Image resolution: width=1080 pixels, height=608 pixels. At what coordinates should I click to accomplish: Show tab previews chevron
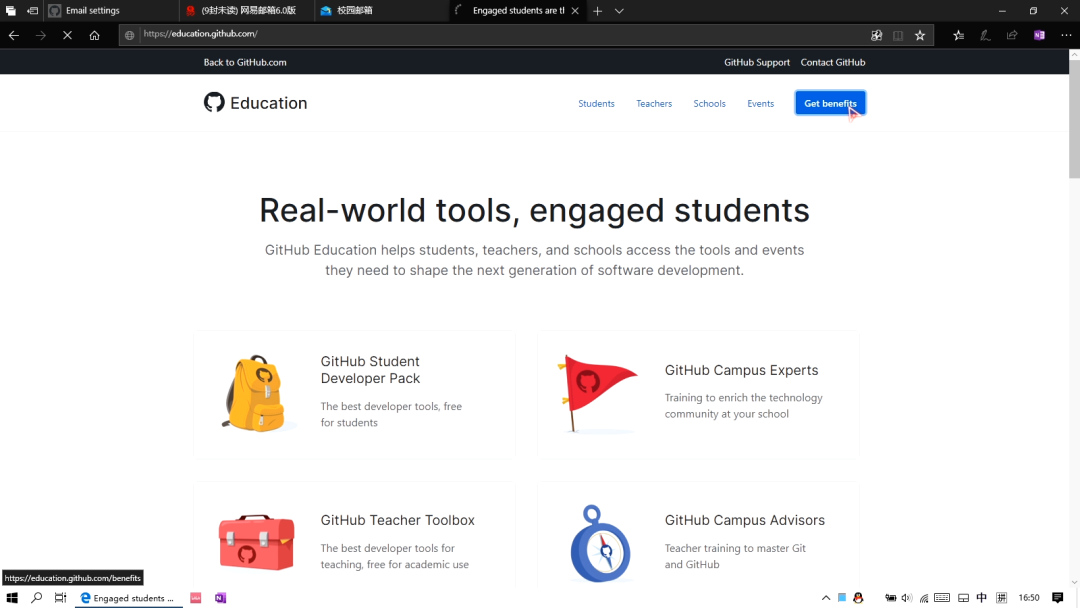tap(619, 11)
